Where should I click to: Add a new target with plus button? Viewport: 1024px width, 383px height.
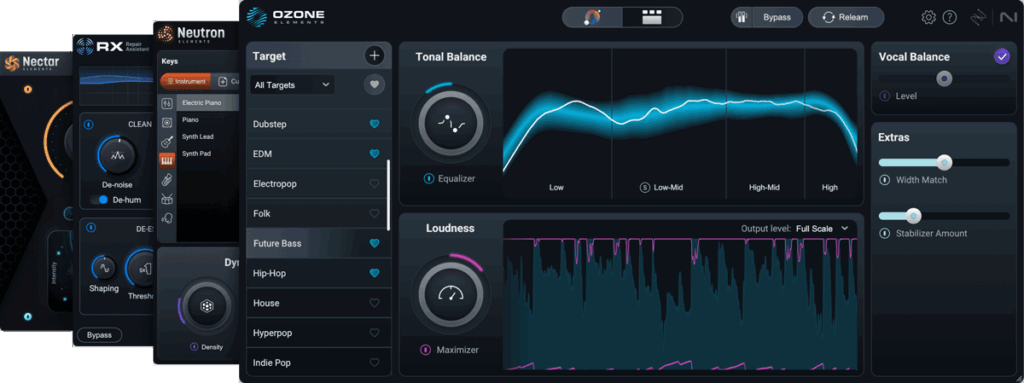(374, 56)
